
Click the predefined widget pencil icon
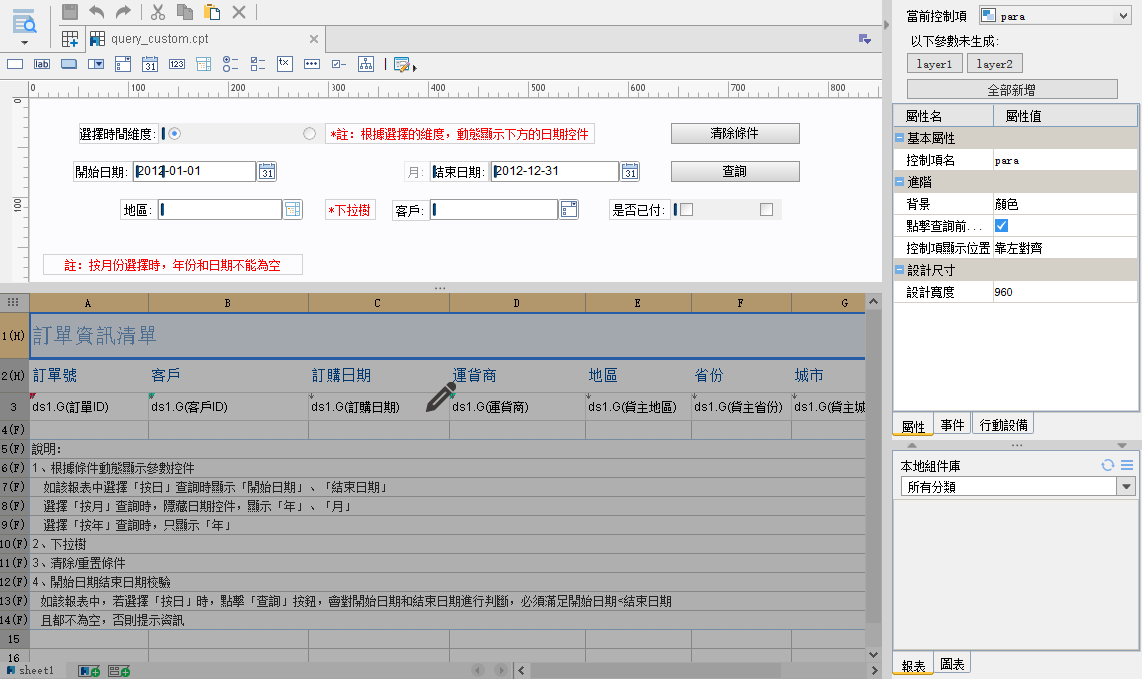[401, 65]
